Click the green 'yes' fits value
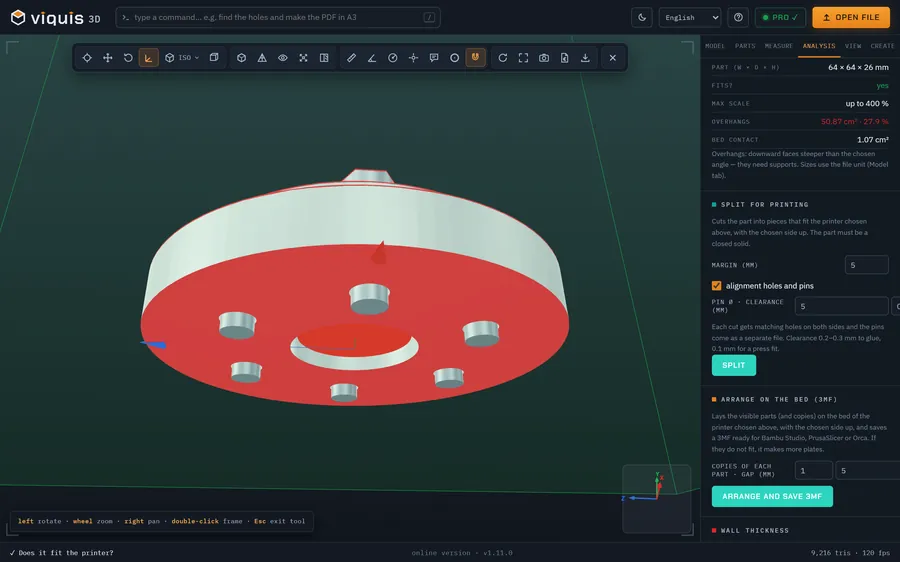The height and width of the screenshot is (562, 900). 882,86
